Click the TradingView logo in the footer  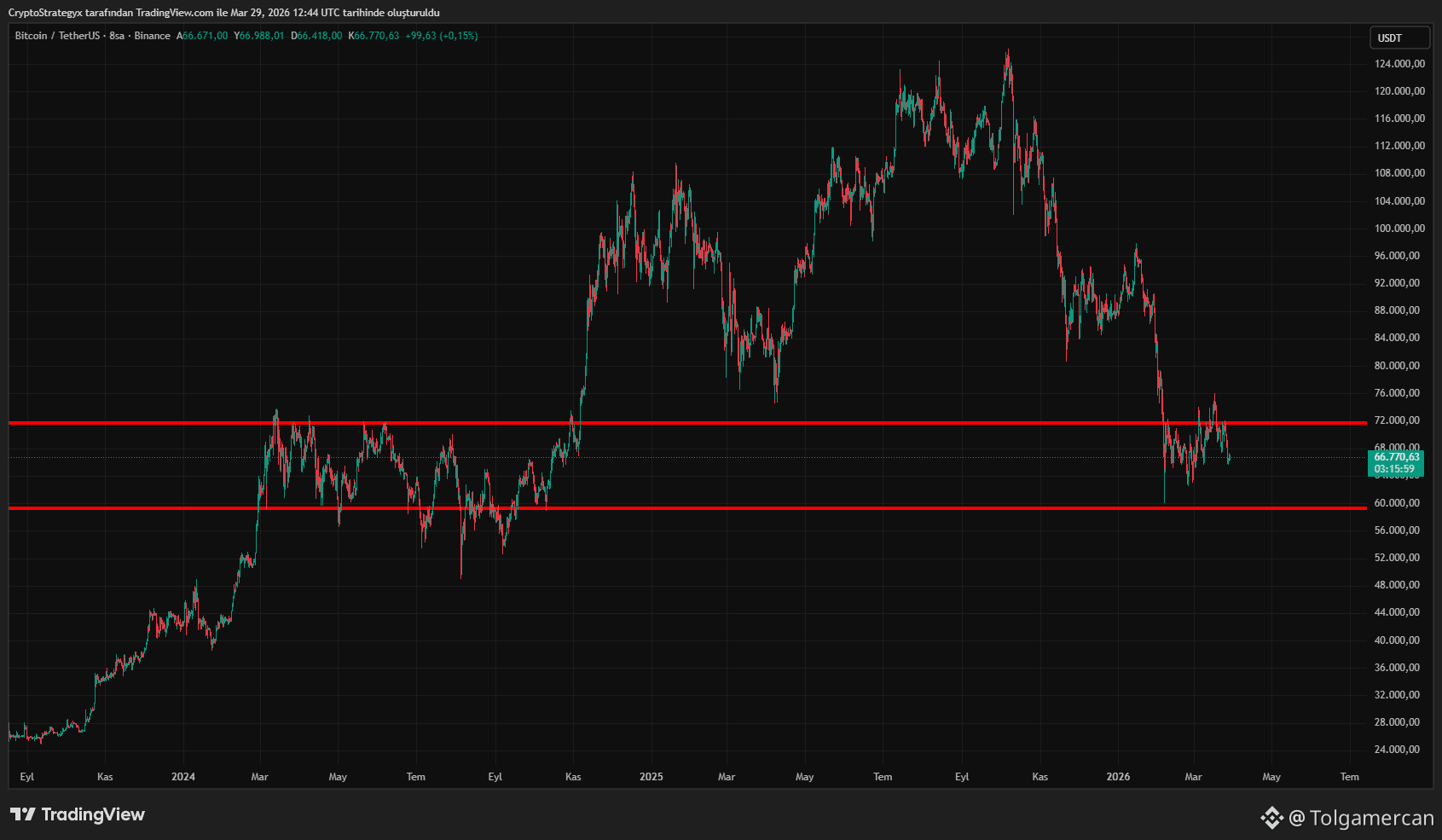point(78,814)
